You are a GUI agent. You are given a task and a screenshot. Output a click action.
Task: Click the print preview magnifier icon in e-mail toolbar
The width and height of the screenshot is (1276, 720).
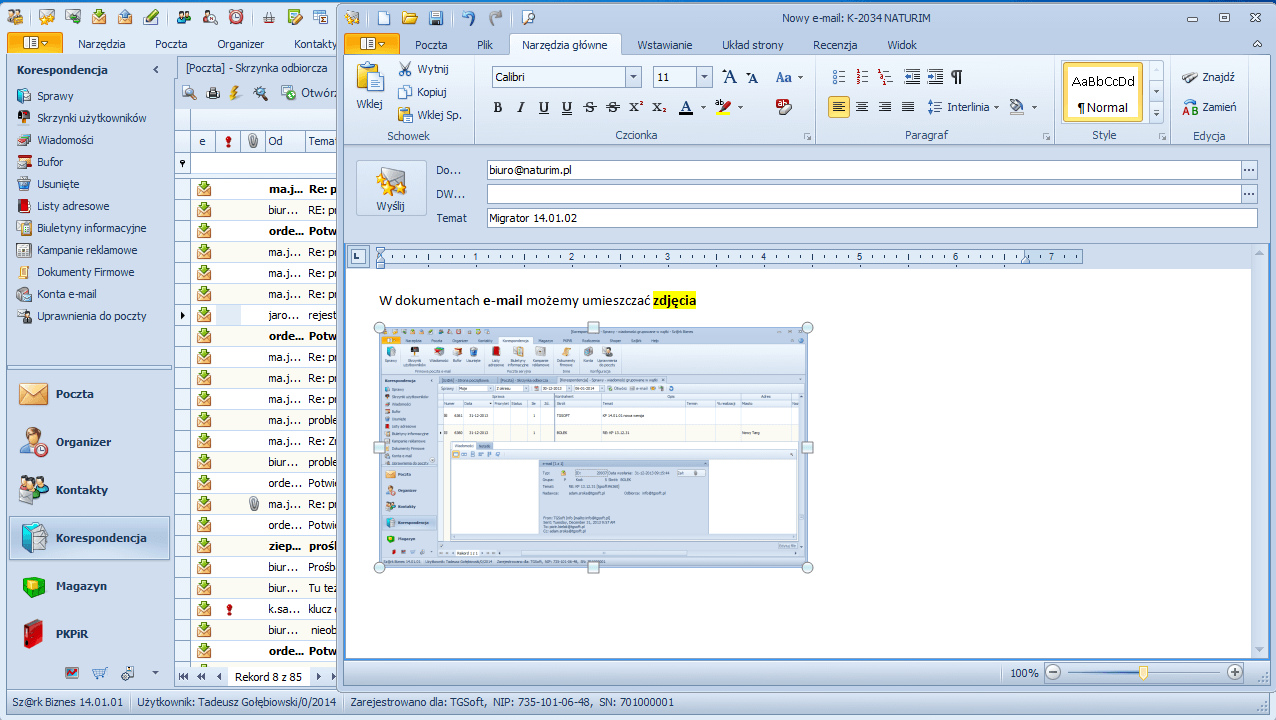tap(528, 18)
